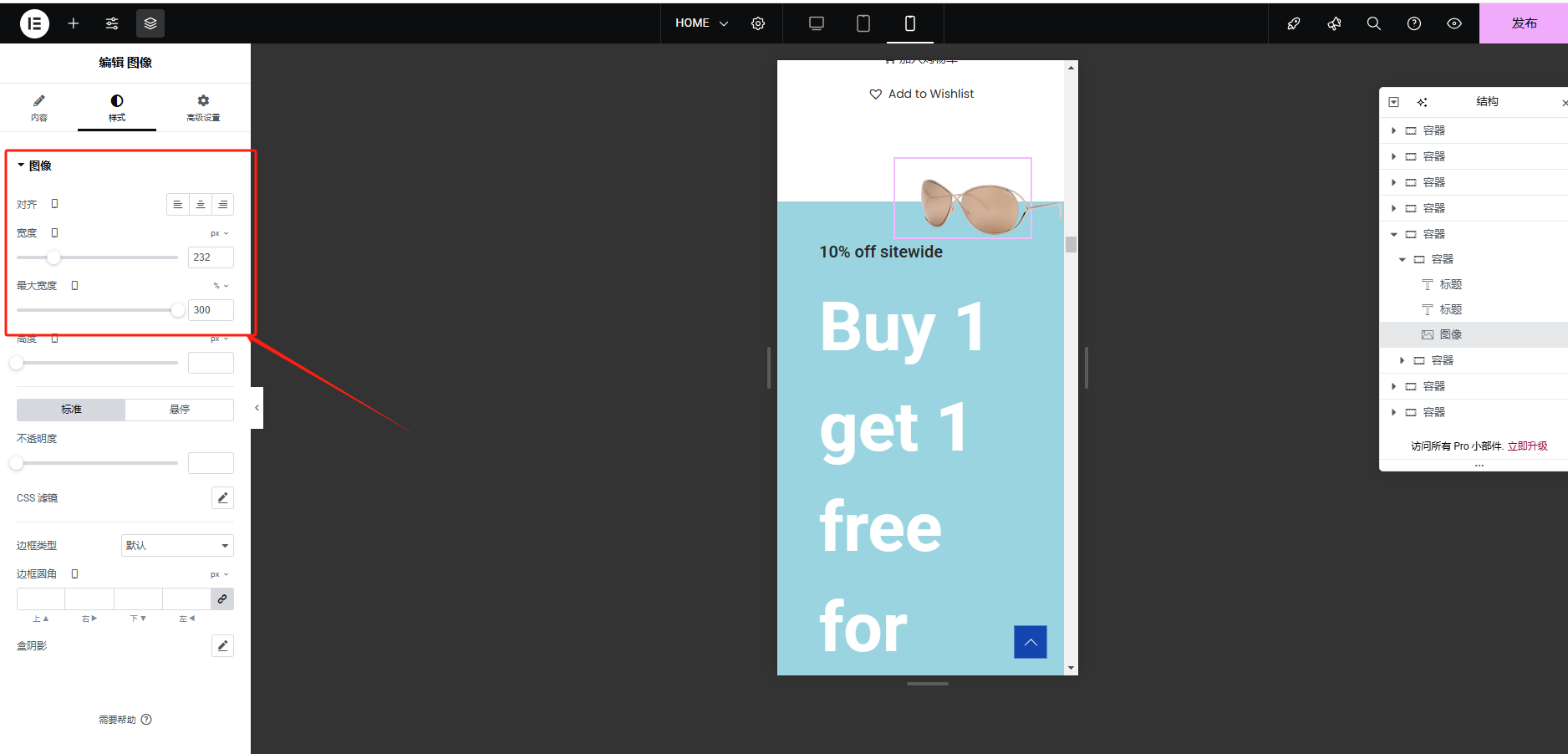Switch to desktop preview mode
The width and height of the screenshot is (1568, 754).
click(817, 23)
